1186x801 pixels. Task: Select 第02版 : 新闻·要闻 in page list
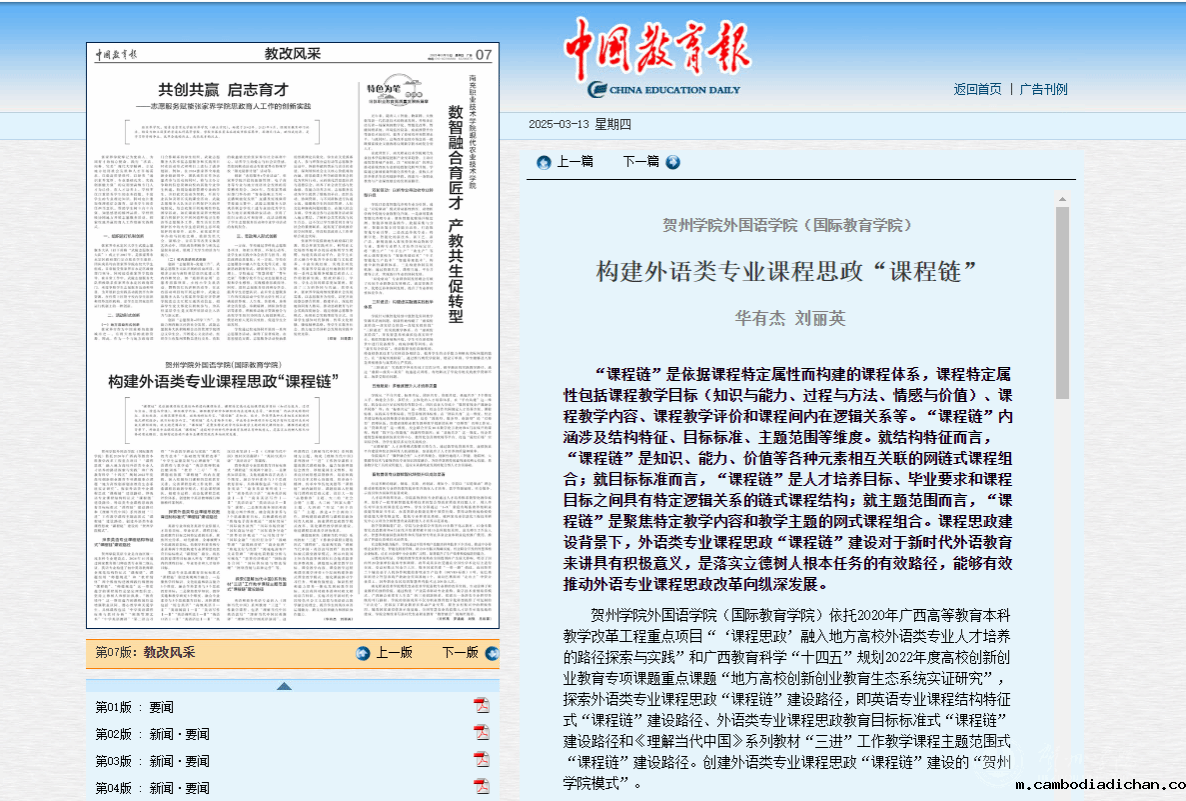153,734
